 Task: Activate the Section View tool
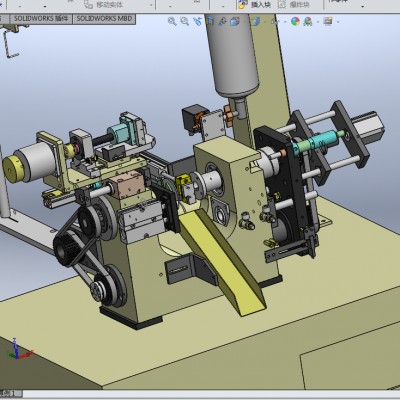point(210,22)
